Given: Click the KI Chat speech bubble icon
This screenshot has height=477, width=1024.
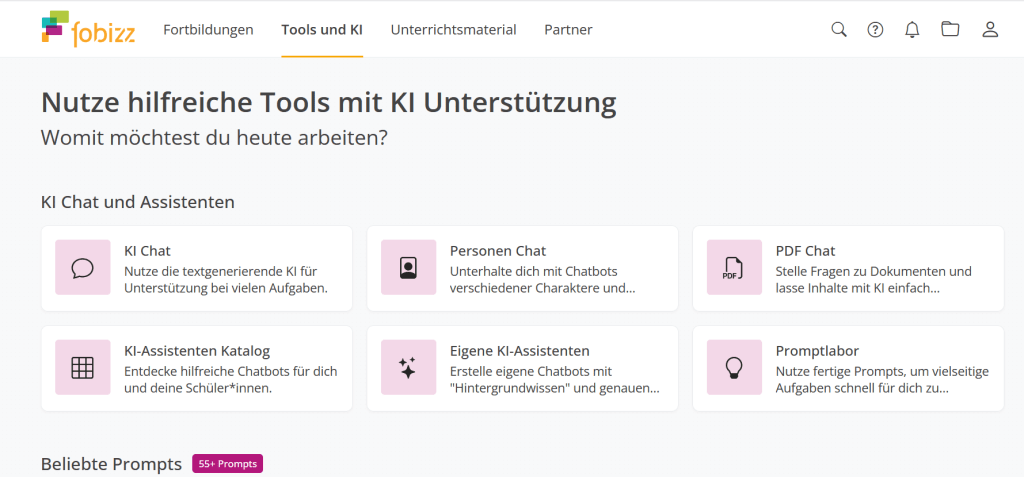Looking at the screenshot, I should coord(83,268).
